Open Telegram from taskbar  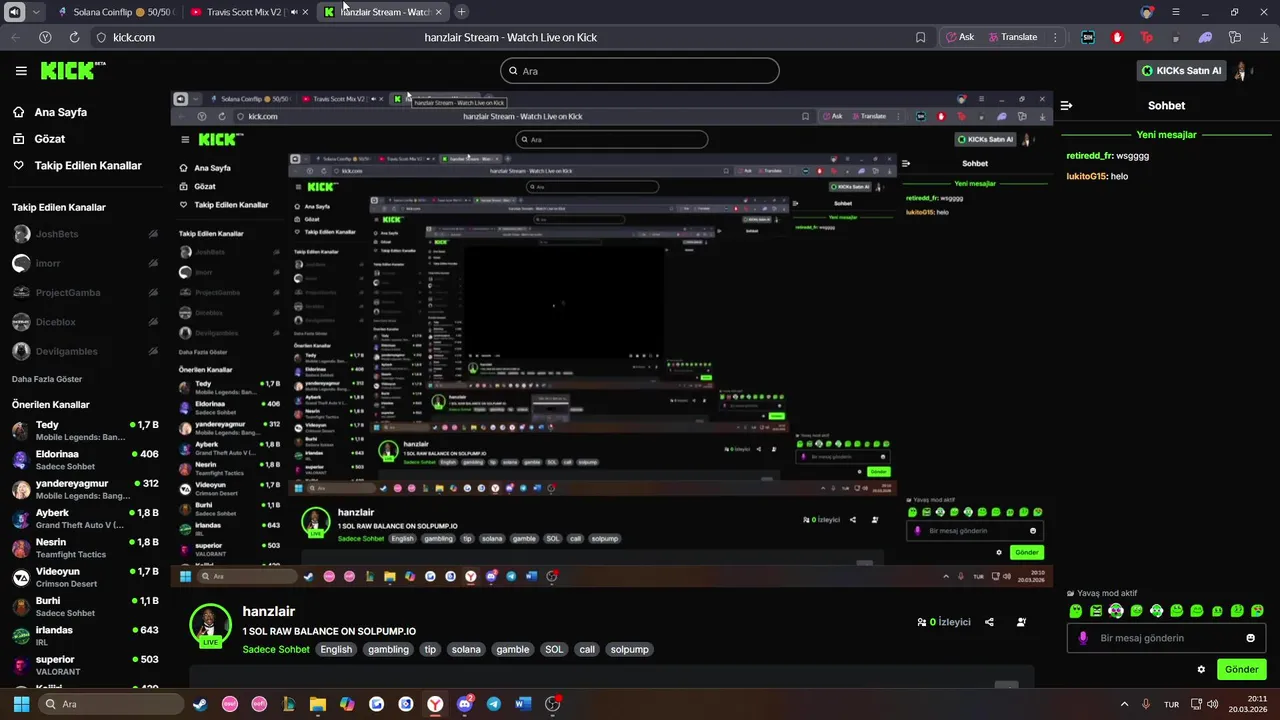coord(494,704)
